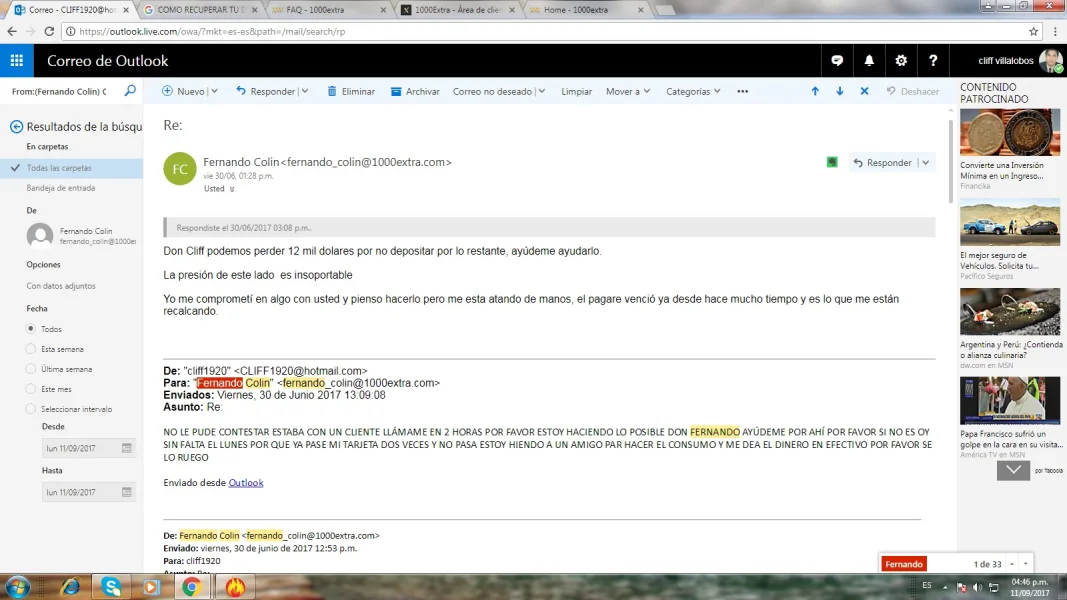Image resolution: width=1067 pixels, height=600 pixels.
Task: Click Eliminar in the toolbar
Action: (351, 91)
